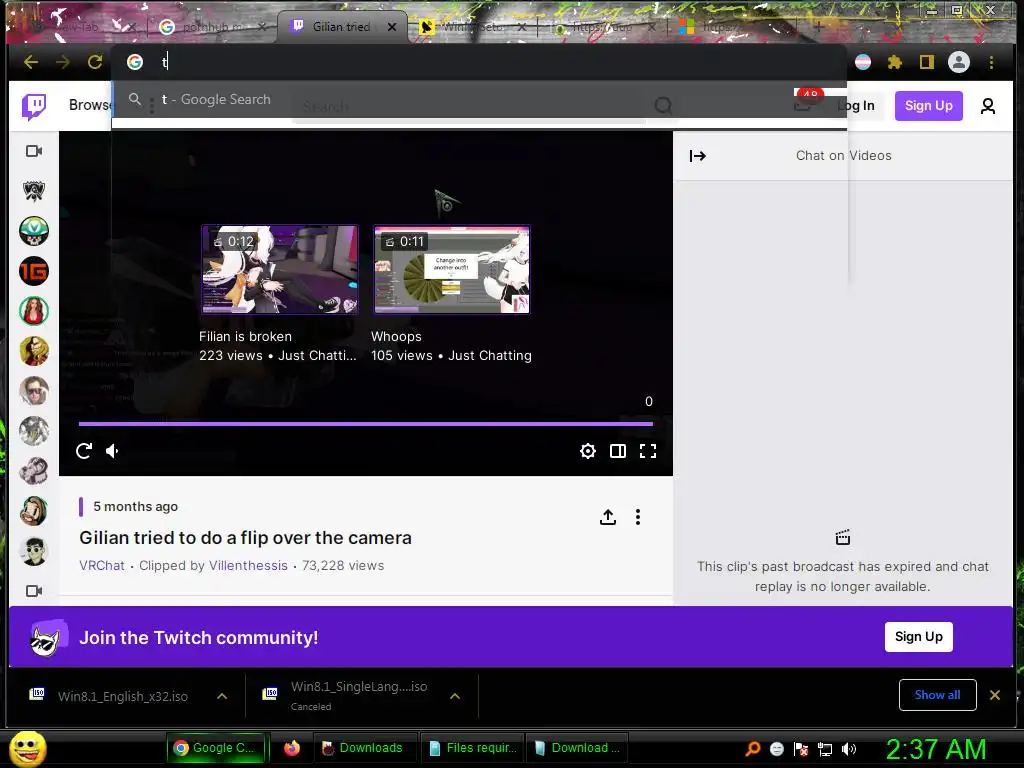Screen dimensions: 1024x768
Task: Toggle theatre mode in the player
Action: [x=618, y=451]
